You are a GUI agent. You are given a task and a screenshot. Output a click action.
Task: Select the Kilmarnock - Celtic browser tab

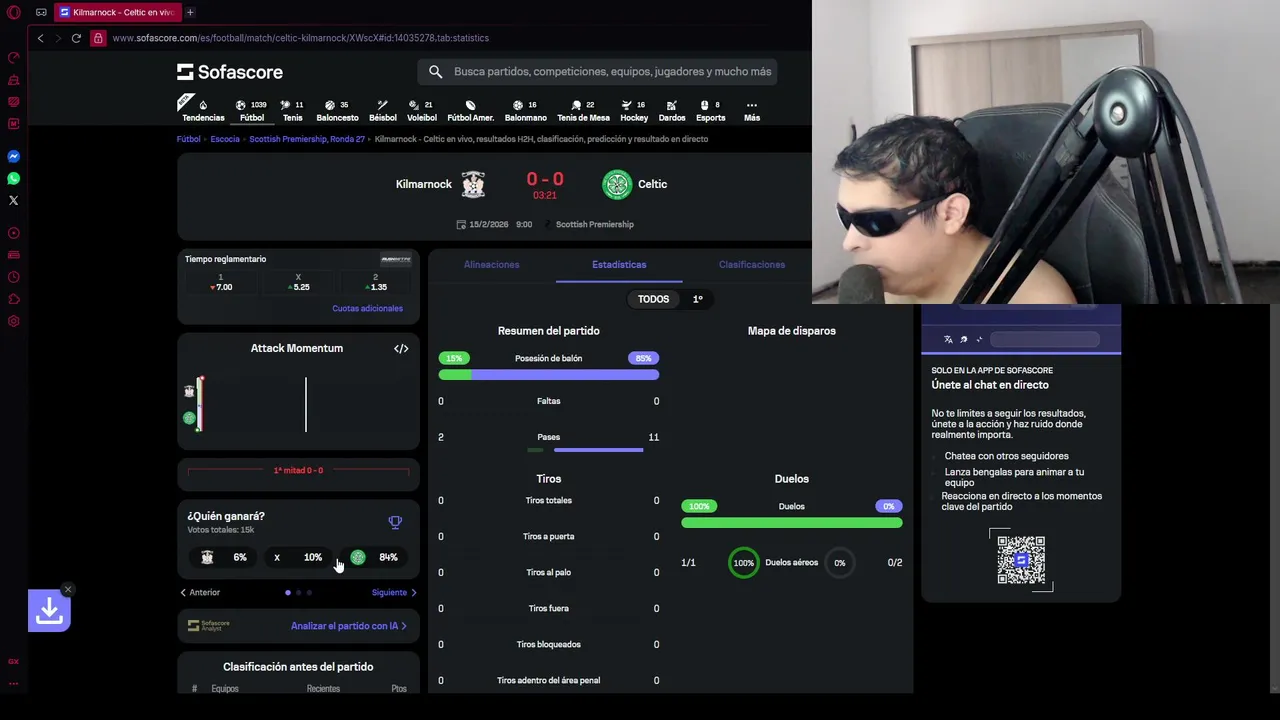(116, 12)
